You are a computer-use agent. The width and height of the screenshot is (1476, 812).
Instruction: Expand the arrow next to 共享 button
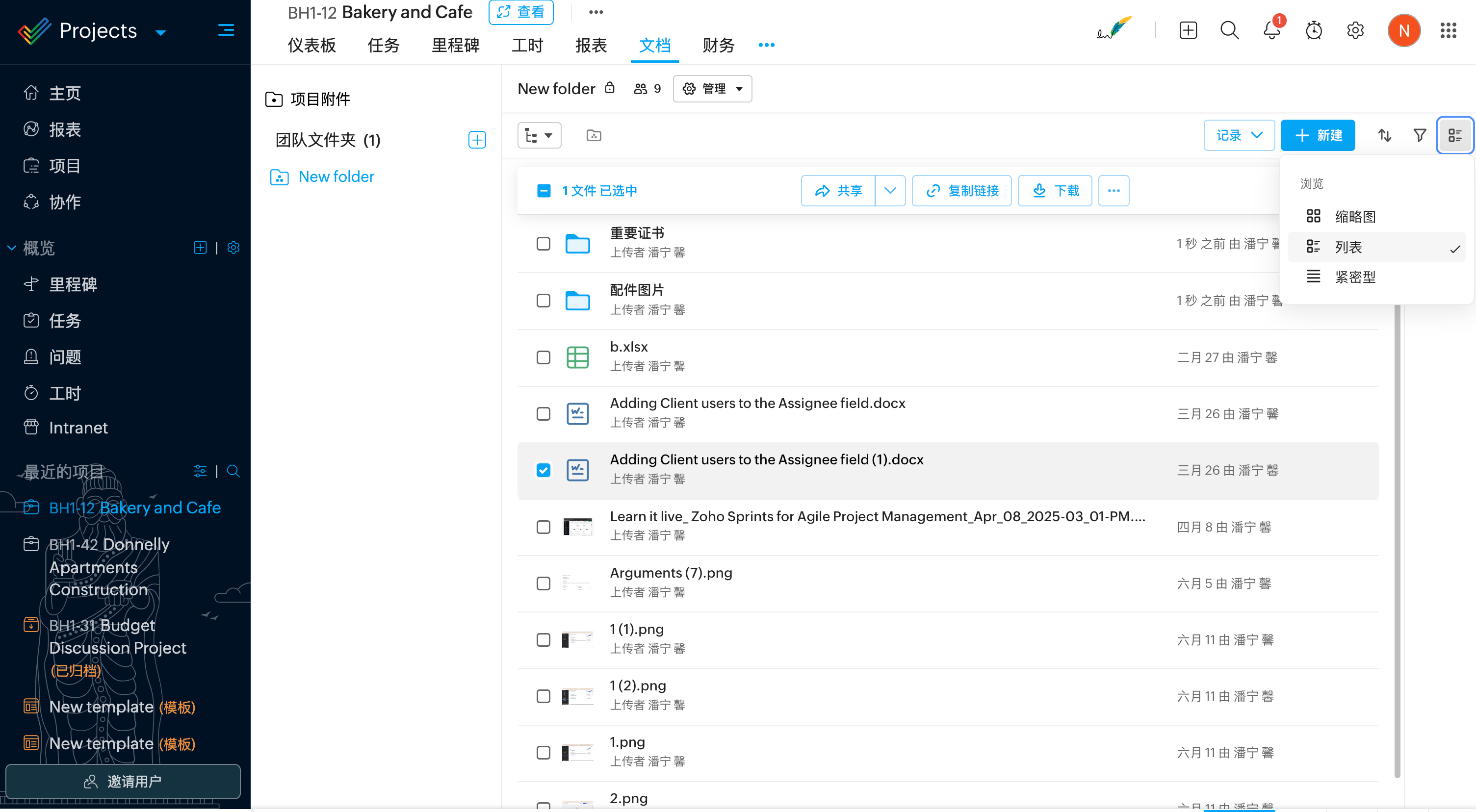pyautogui.click(x=890, y=191)
